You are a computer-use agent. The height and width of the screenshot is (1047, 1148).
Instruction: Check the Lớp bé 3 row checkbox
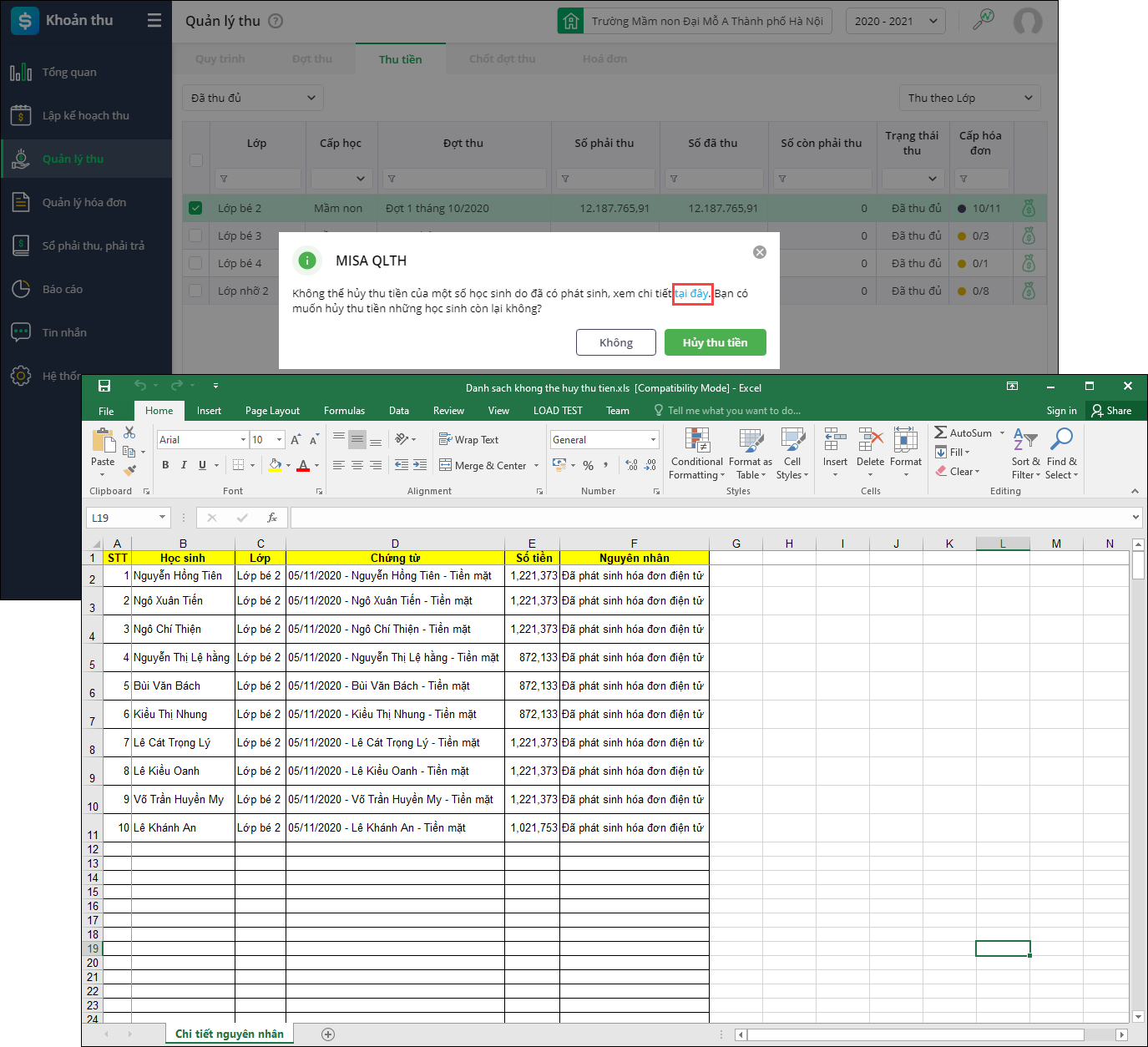(x=195, y=236)
